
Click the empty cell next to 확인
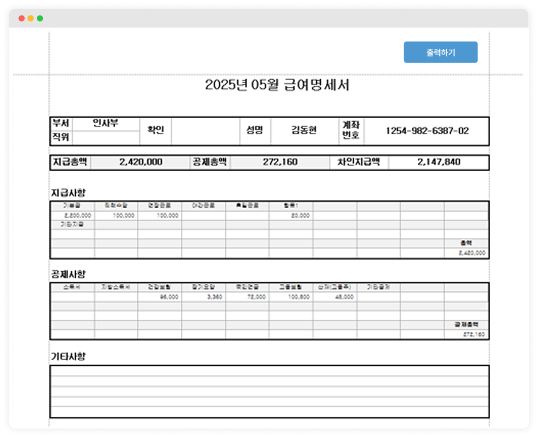point(205,131)
